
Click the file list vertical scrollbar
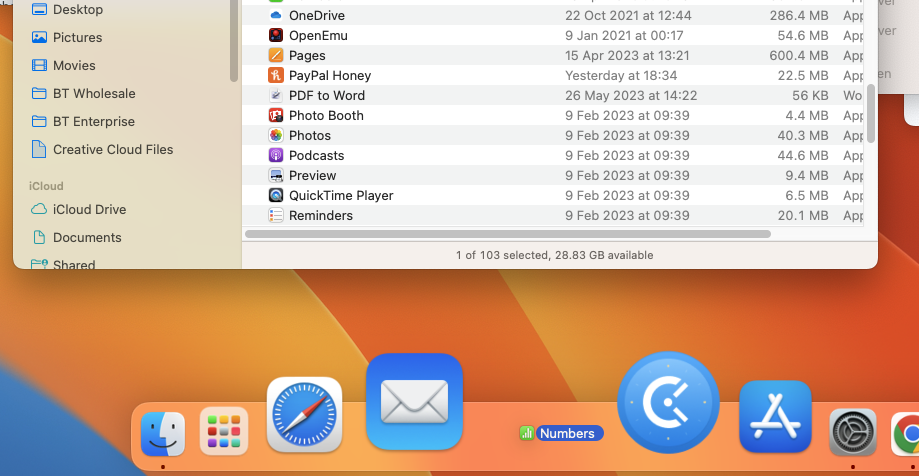click(x=871, y=113)
